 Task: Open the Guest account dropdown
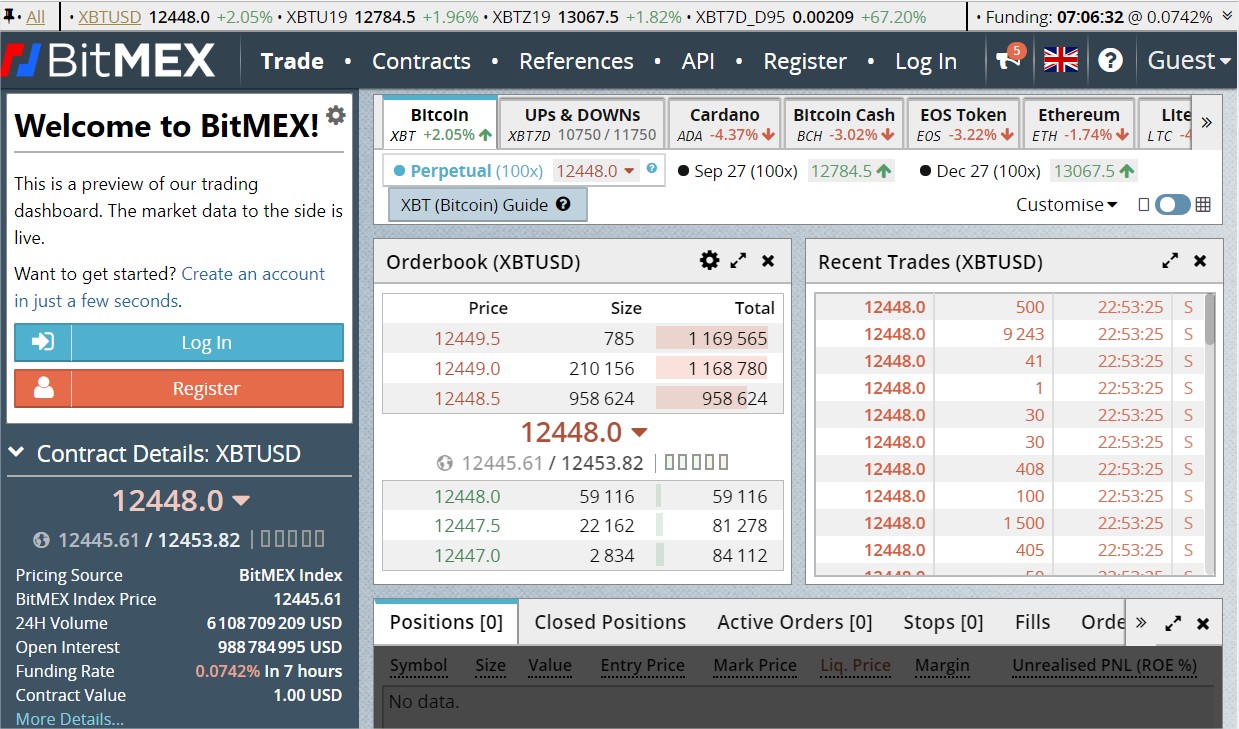1189,60
